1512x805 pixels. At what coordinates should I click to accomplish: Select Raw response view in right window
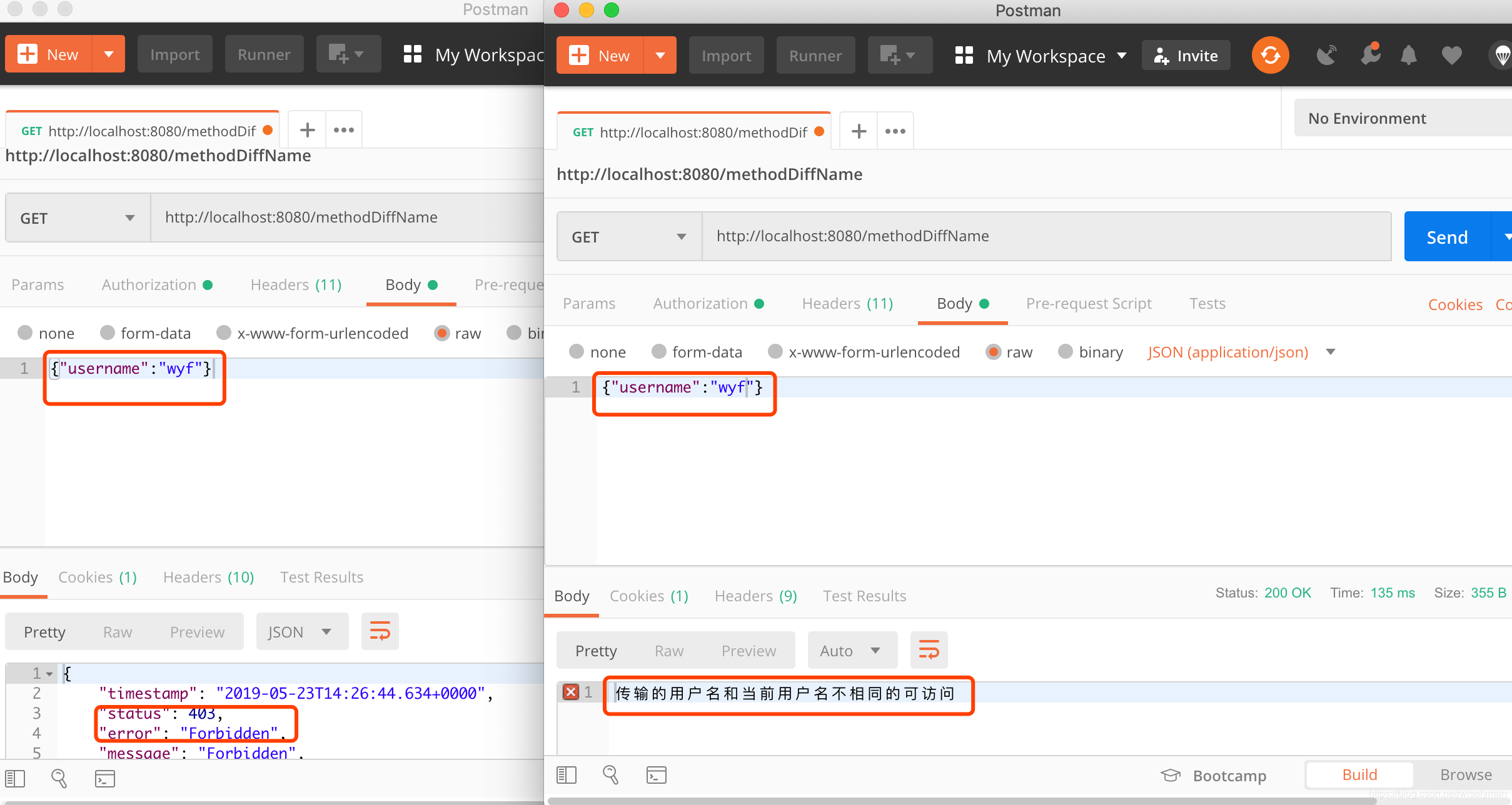(x=668, y=651)
